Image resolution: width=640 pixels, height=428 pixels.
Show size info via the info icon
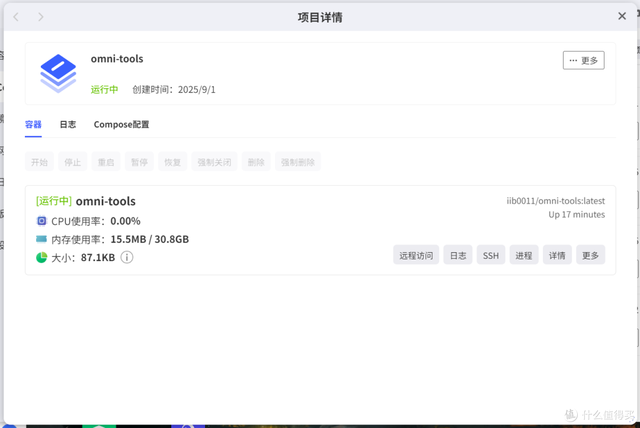coord(127,257)
